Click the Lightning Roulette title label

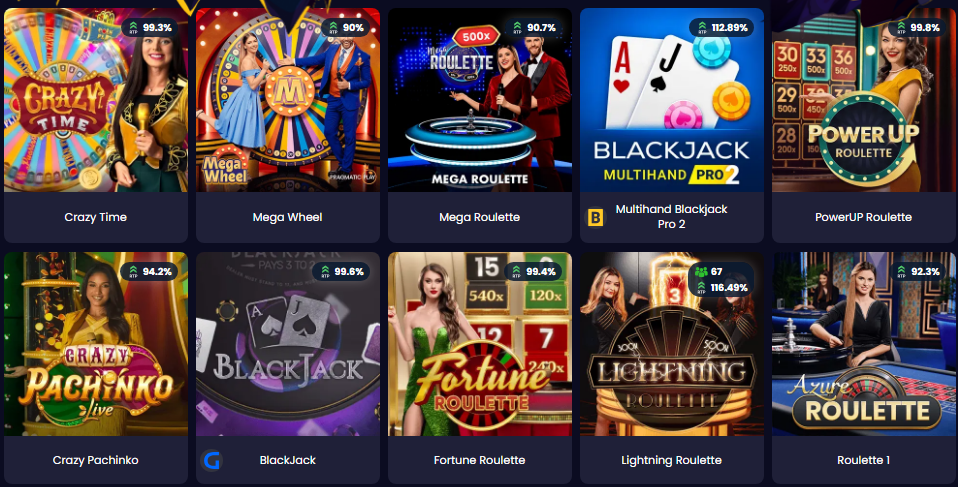[x=671, y=460]
